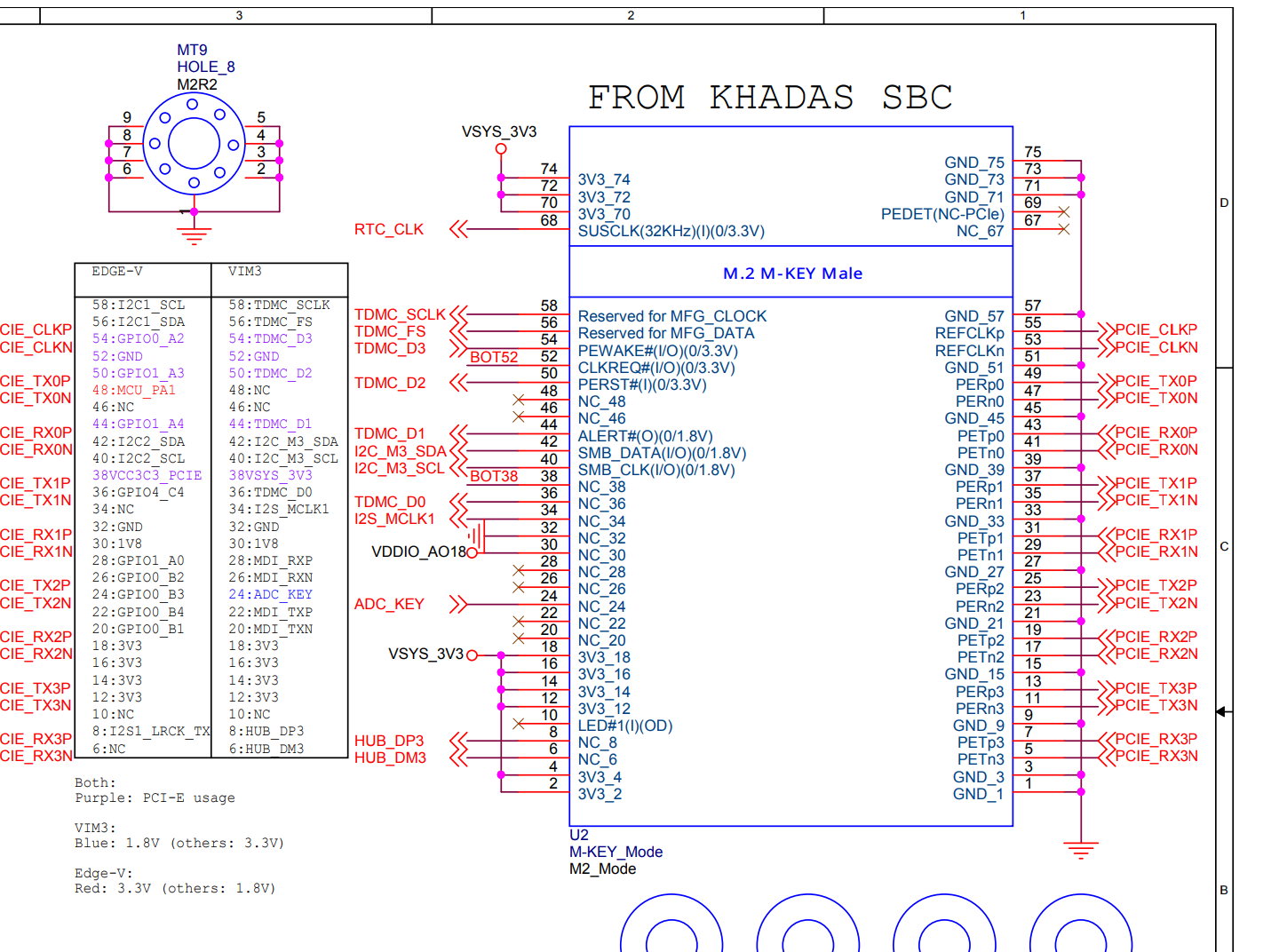The width and height of the screenshot is (1279, 952).
Task: Click the border arrow marker on right edge
Action: 1223,711
